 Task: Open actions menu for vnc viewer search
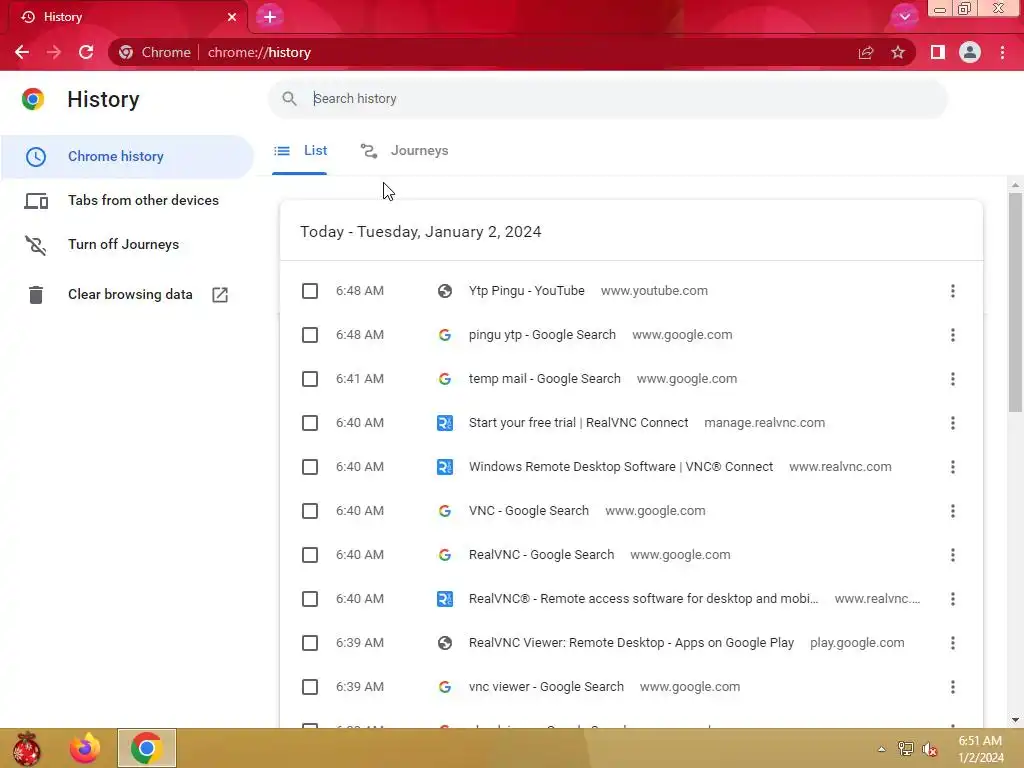(x=953, y=687)
